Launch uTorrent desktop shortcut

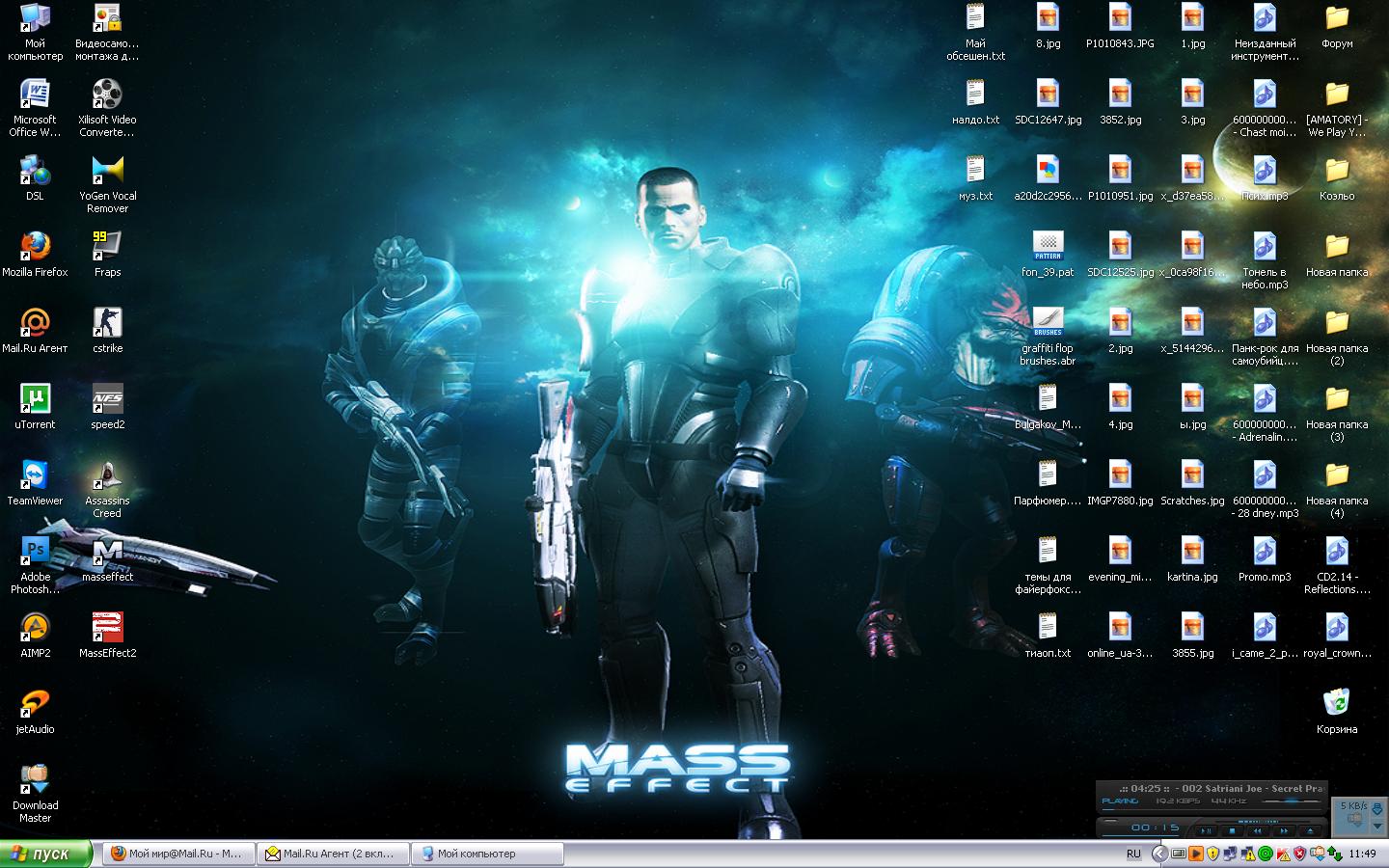[x=35, y=406]
